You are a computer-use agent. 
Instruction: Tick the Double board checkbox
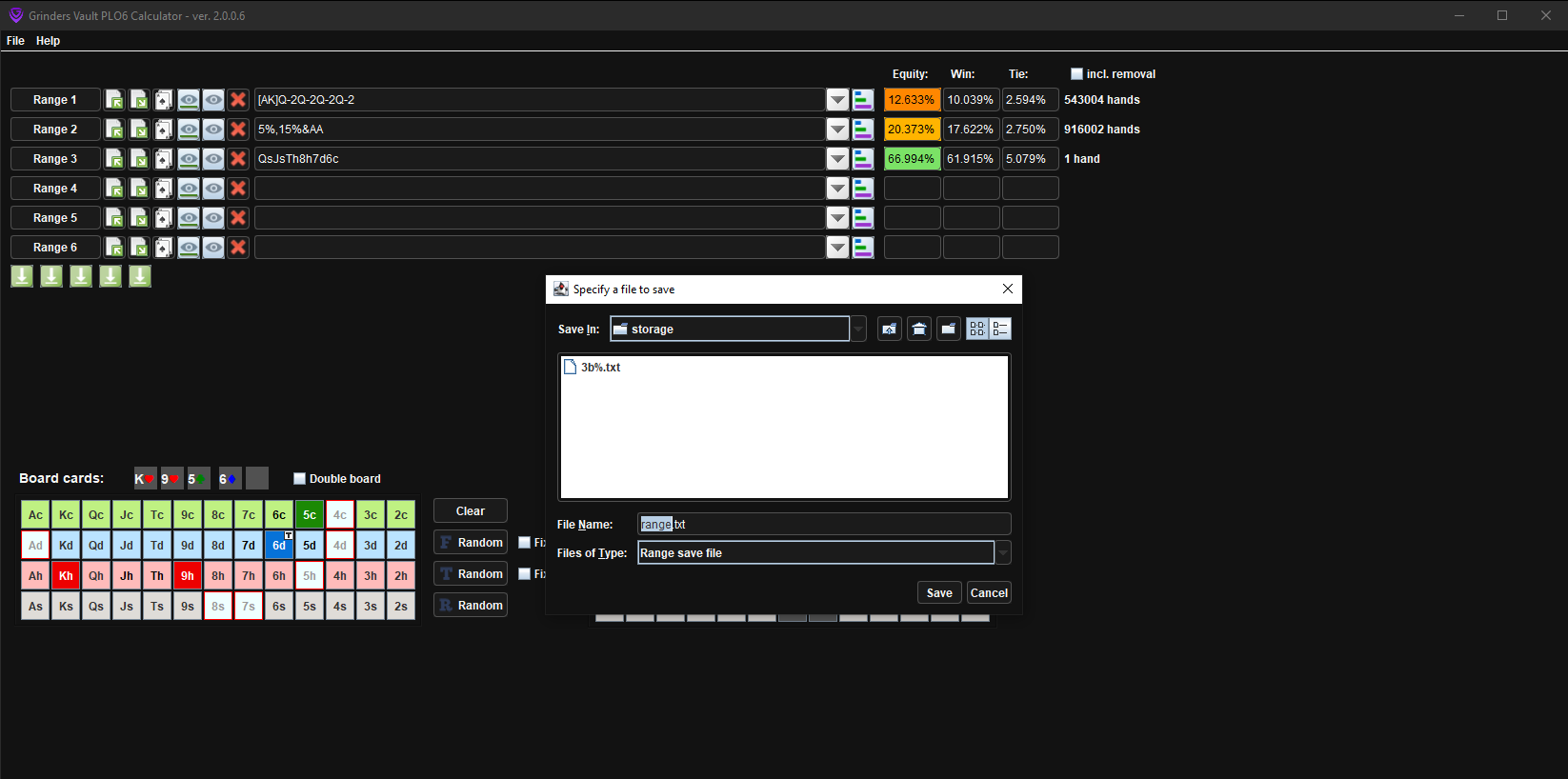(299, 479)
